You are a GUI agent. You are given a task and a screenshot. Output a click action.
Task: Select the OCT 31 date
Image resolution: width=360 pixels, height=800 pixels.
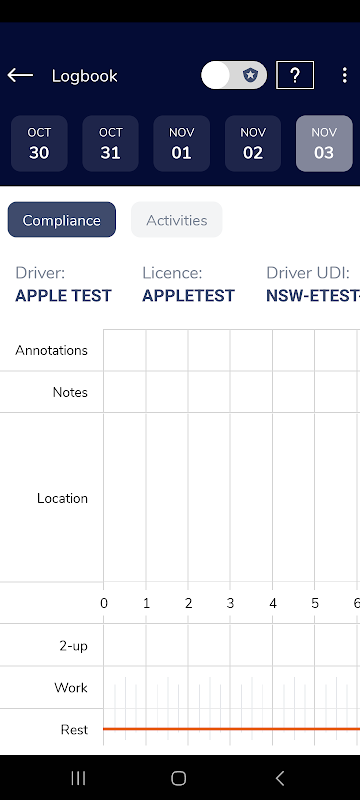[x=111, y=143]
